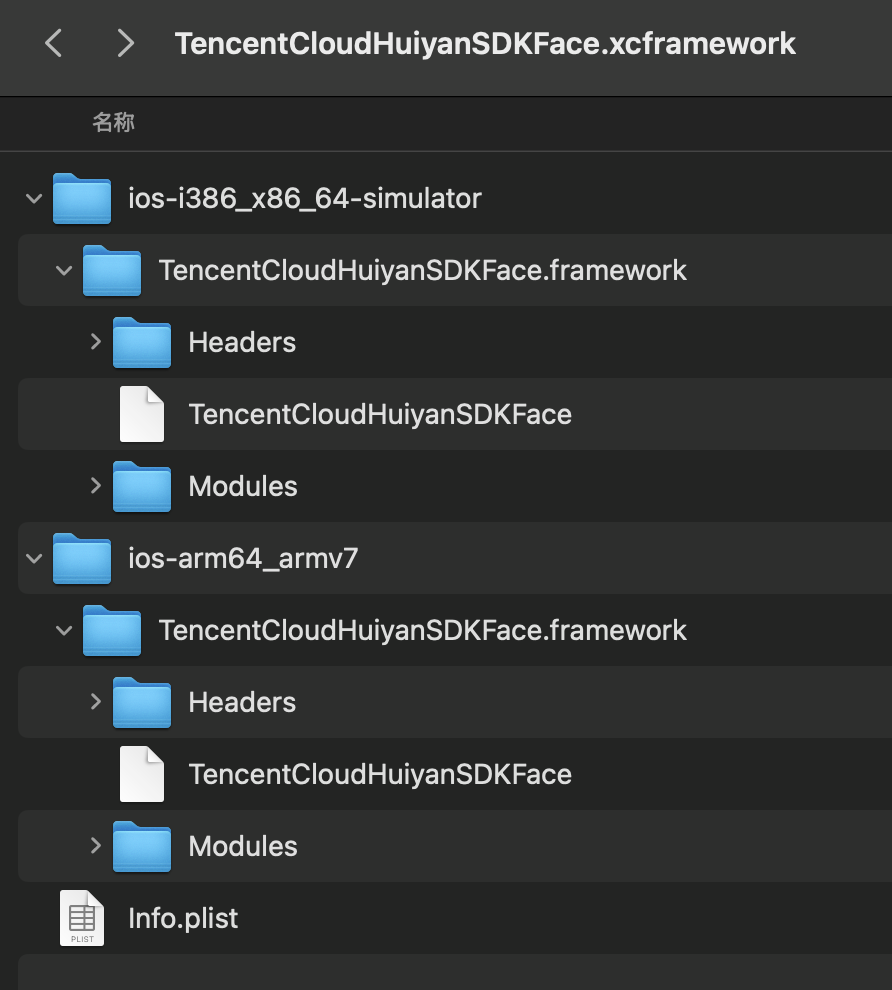Click the ios-arm64_armv7 folder name
Screen dimensions: 892x990
[243, 559]
